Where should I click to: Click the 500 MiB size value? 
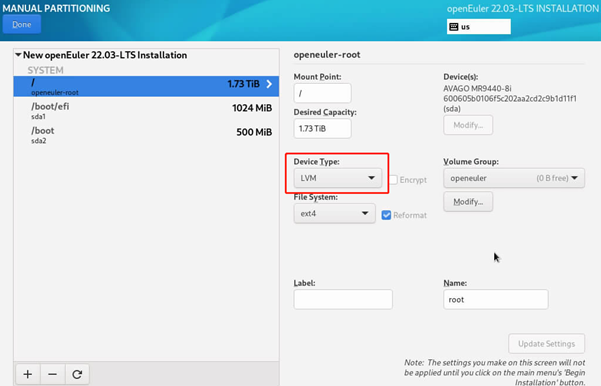click(254, 132)
